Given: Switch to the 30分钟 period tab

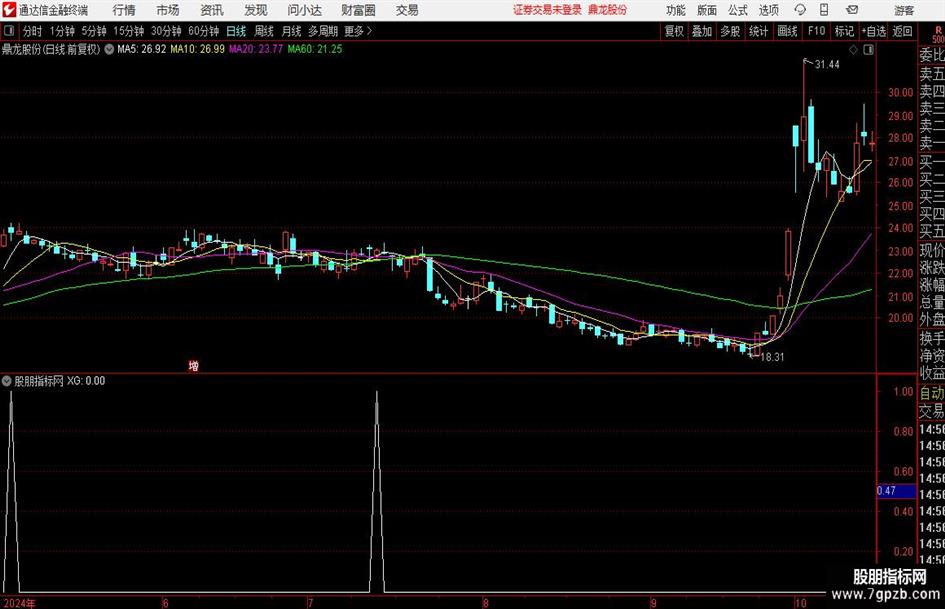Looking at the screenshot, I should [166, 31].
